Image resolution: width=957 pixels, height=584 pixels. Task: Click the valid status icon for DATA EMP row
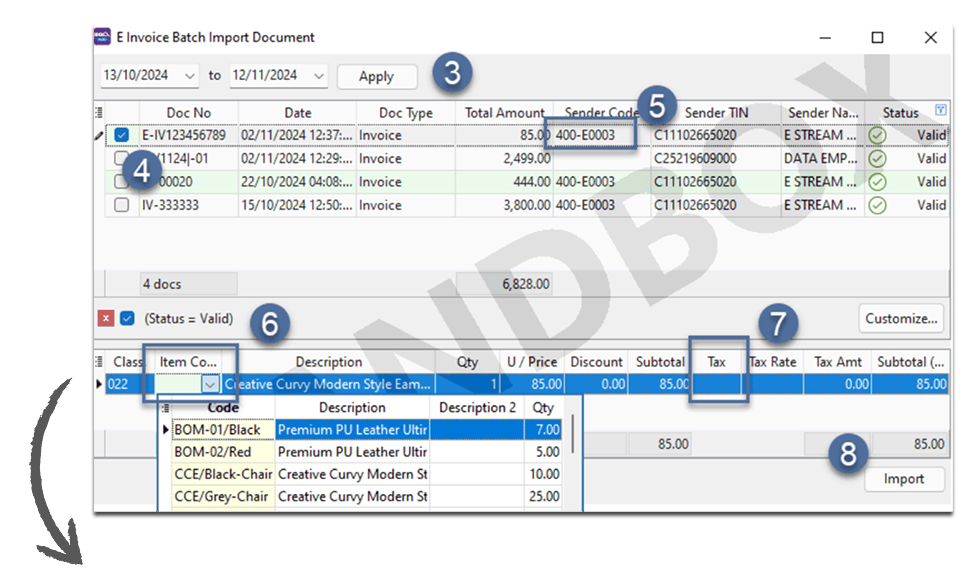(877, 159)
